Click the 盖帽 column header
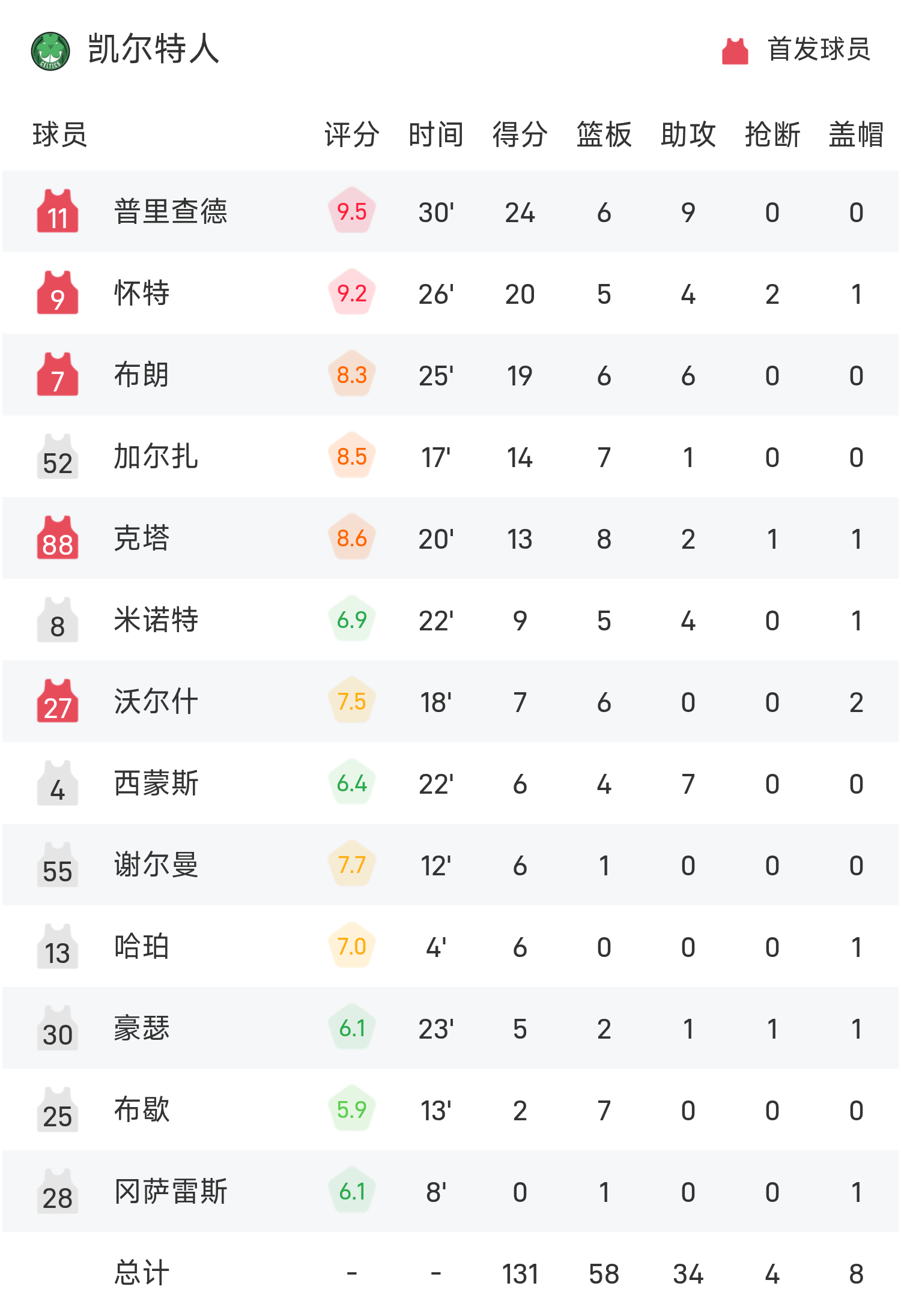The width and height of the screenshot is (901, 1316). click(856, 134)
